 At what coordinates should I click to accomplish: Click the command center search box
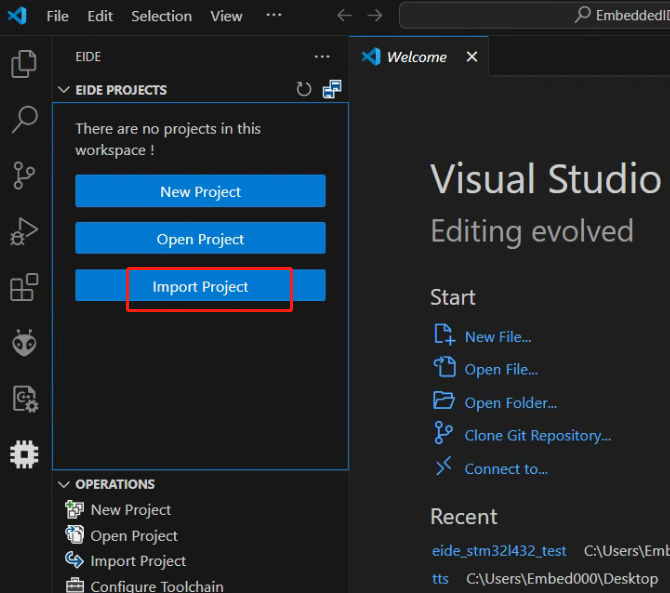point(534,16)
